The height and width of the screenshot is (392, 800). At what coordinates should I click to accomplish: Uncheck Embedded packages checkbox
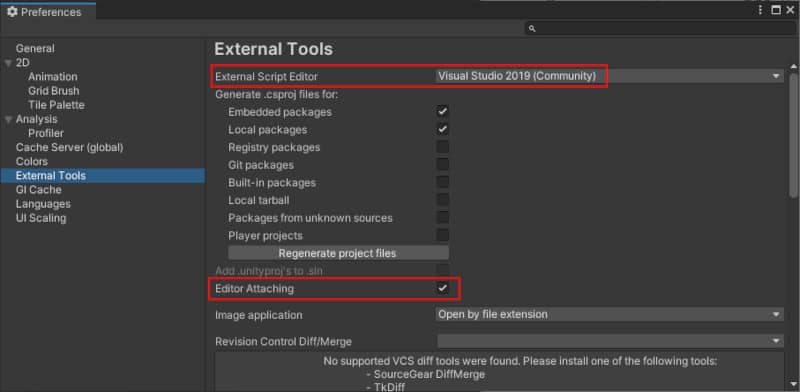(x=442, y=112)
